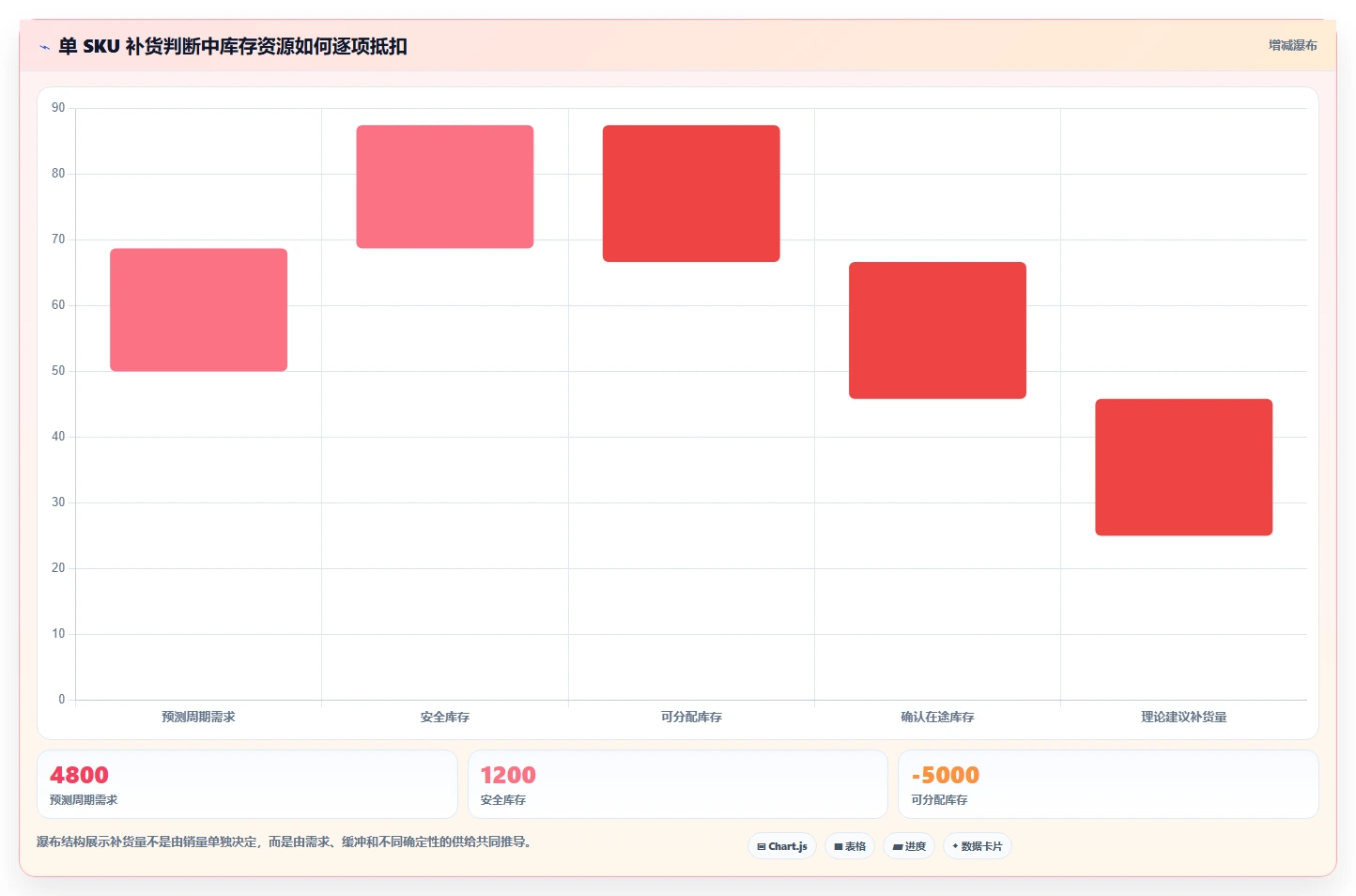The image size is (1356, 896).
Task: Select the Chart.js chip
Action: [x=782, y=846]
